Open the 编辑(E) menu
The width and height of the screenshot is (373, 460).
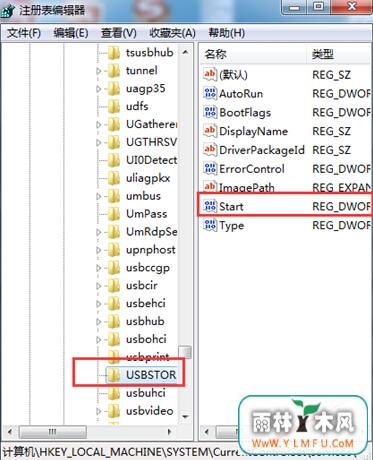point(71,33)
